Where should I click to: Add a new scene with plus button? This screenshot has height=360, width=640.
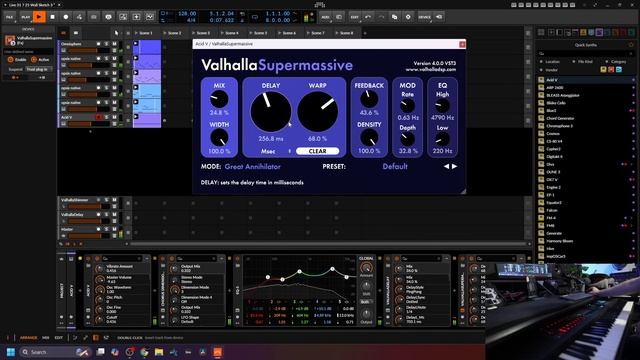[365, 33]
